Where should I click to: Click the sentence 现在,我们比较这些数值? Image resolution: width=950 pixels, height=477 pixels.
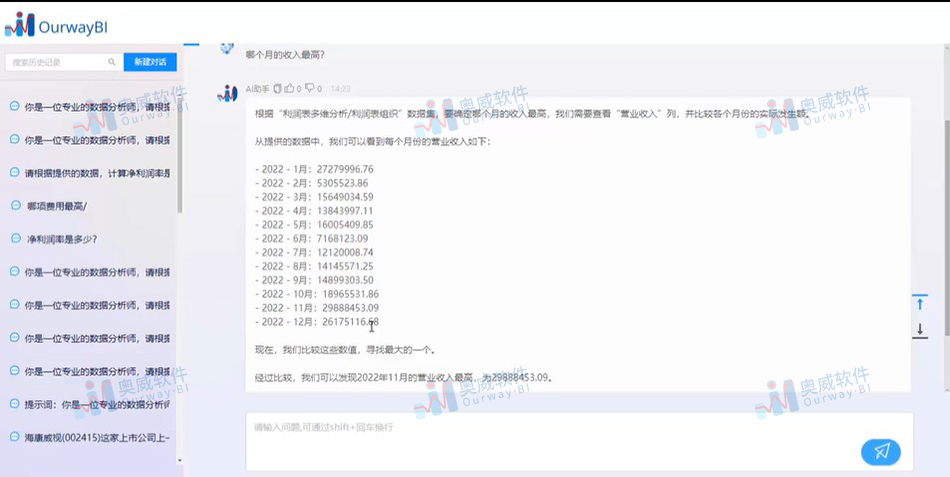[x=345, y=350]
